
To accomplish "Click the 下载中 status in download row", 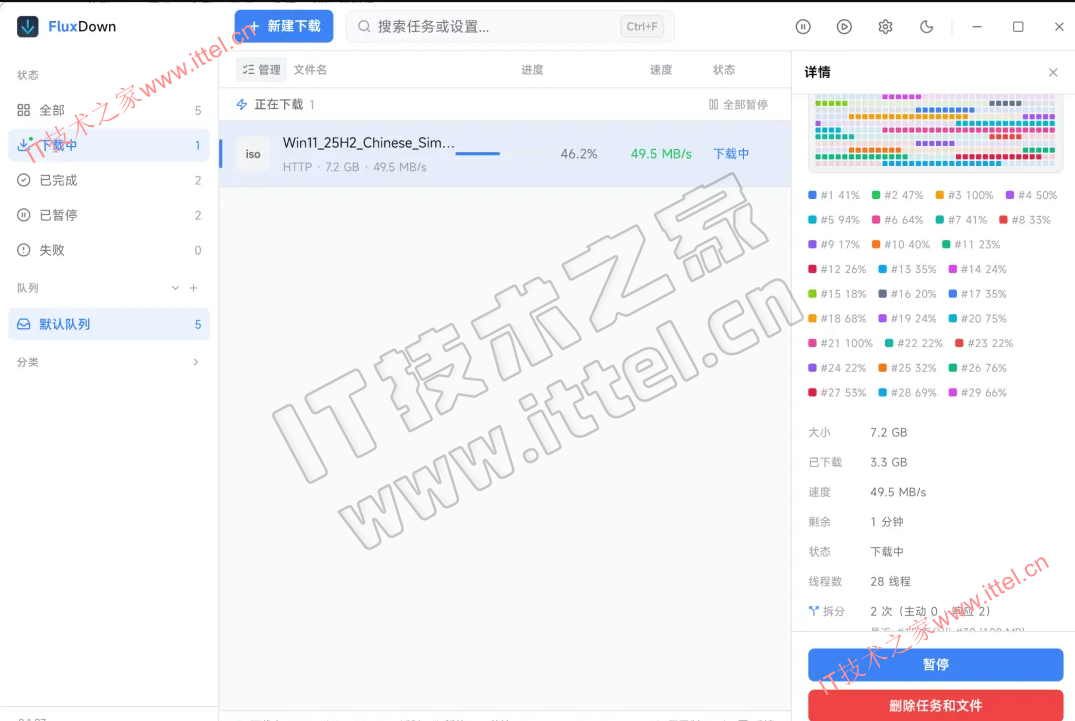I will [731, 154].
